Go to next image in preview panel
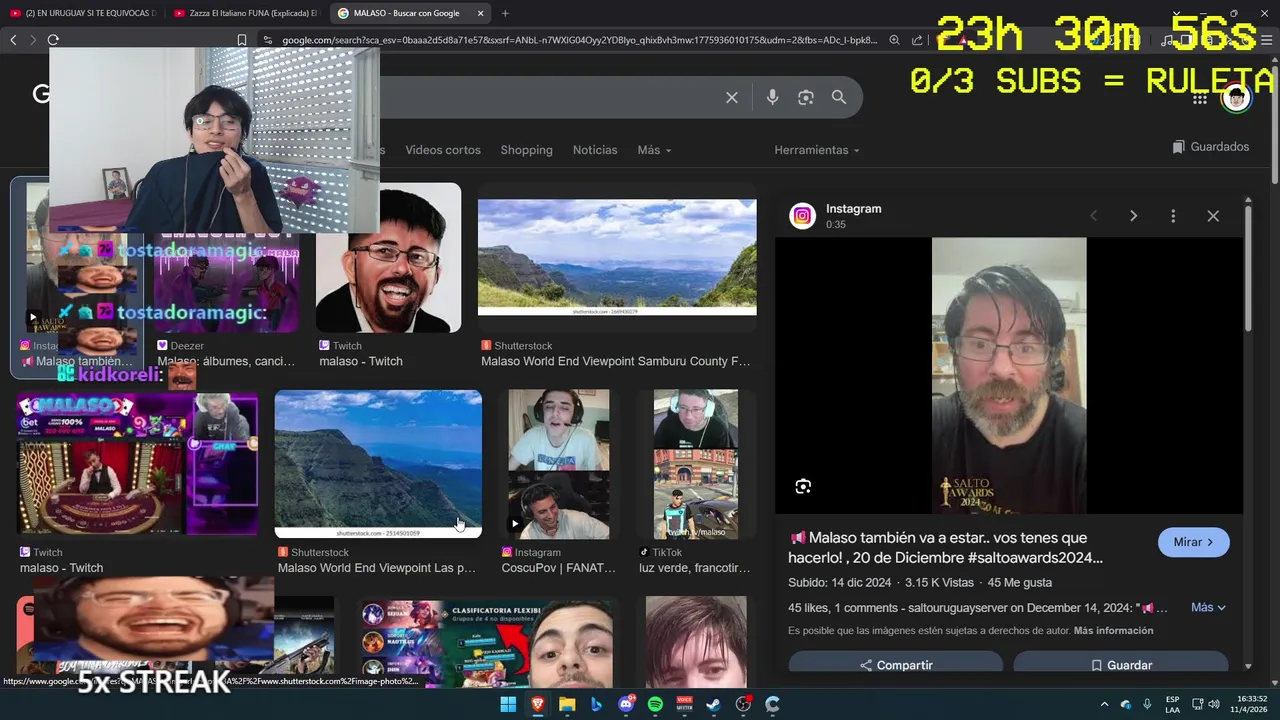The image size is (1280, 720). click(x=1133, y=216)
